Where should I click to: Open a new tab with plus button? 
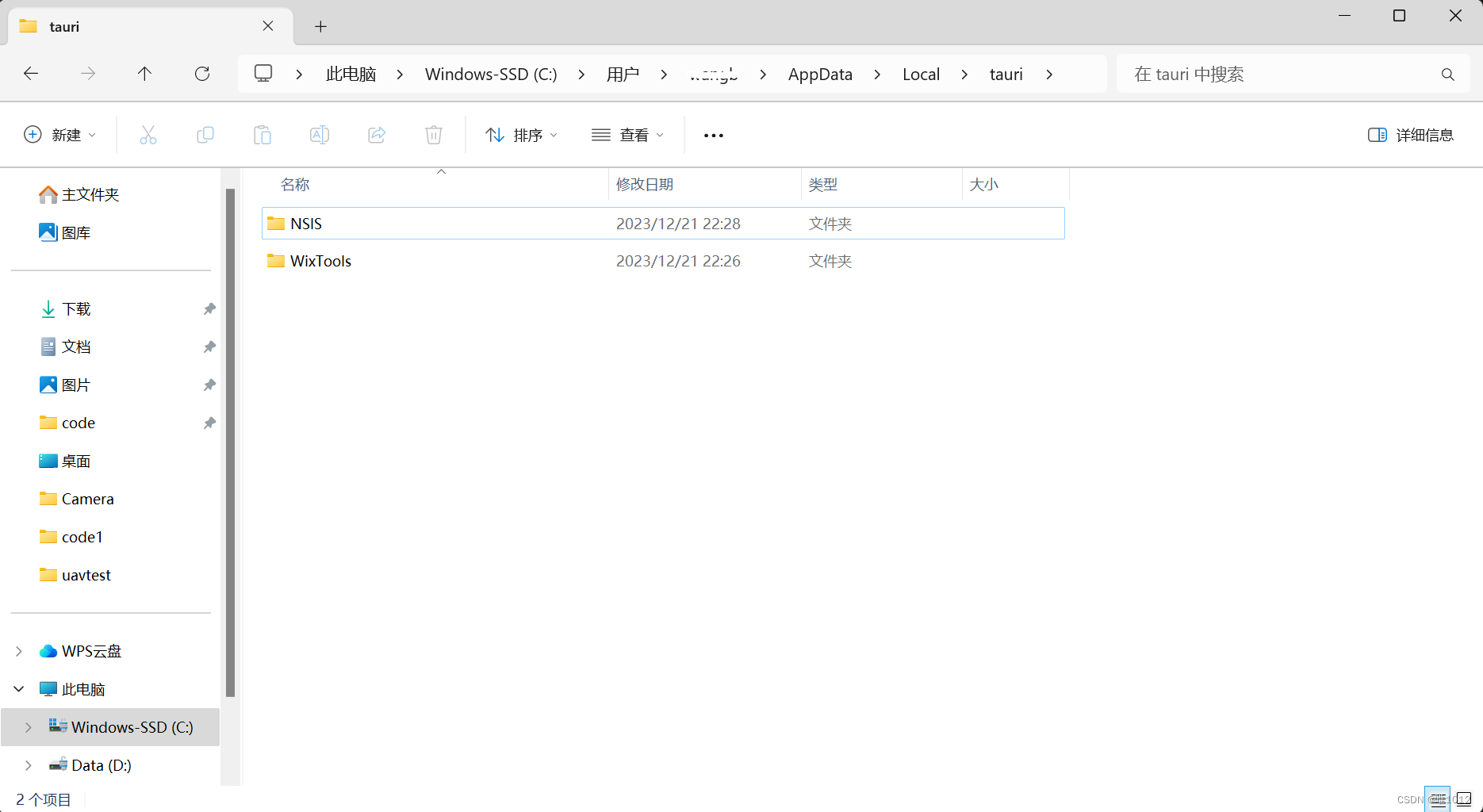pyautogui.click(x=320, y=27)
